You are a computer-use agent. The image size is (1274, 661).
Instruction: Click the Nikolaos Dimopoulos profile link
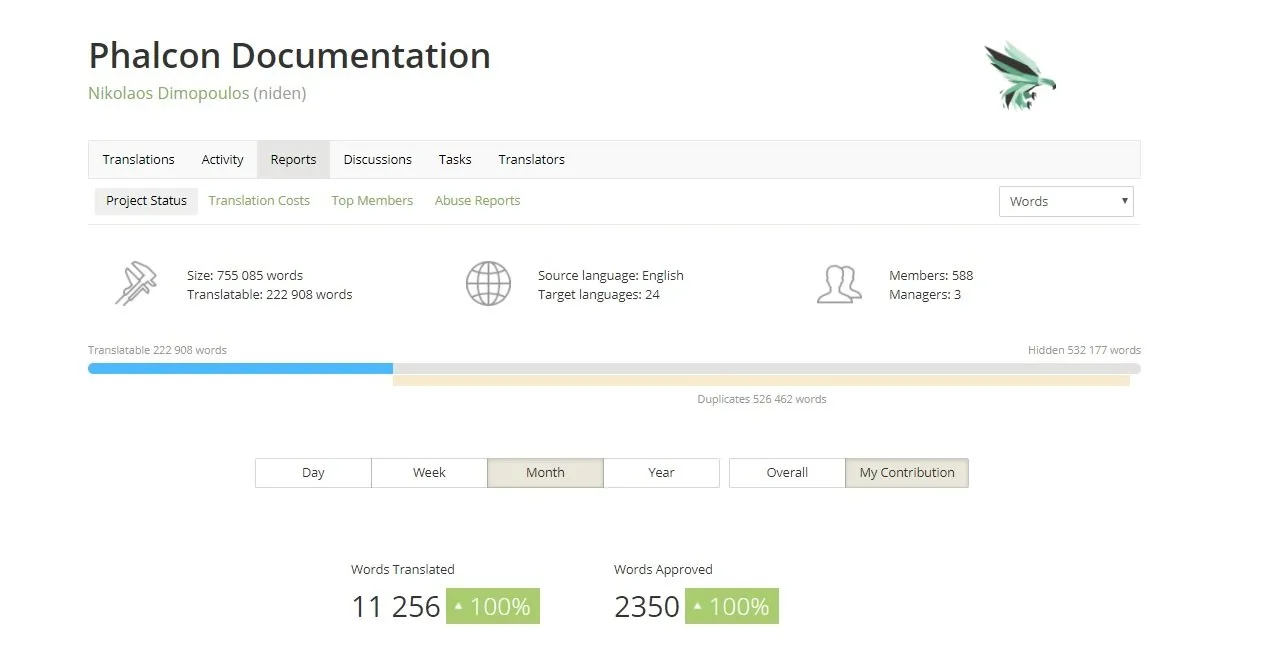[x=168, y=93]
